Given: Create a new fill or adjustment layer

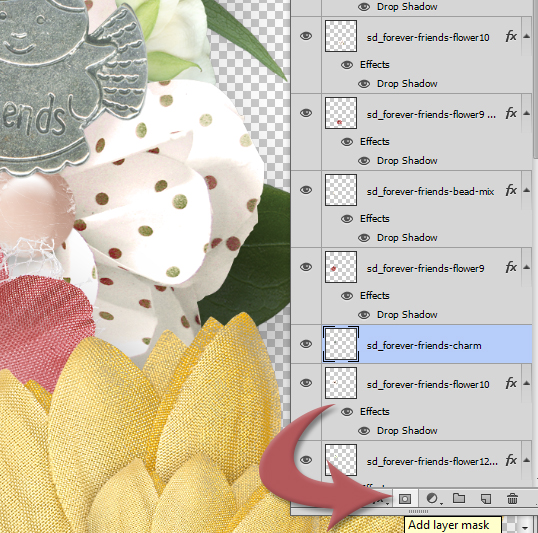Looking at the screenshot, I should pos(432,499).
